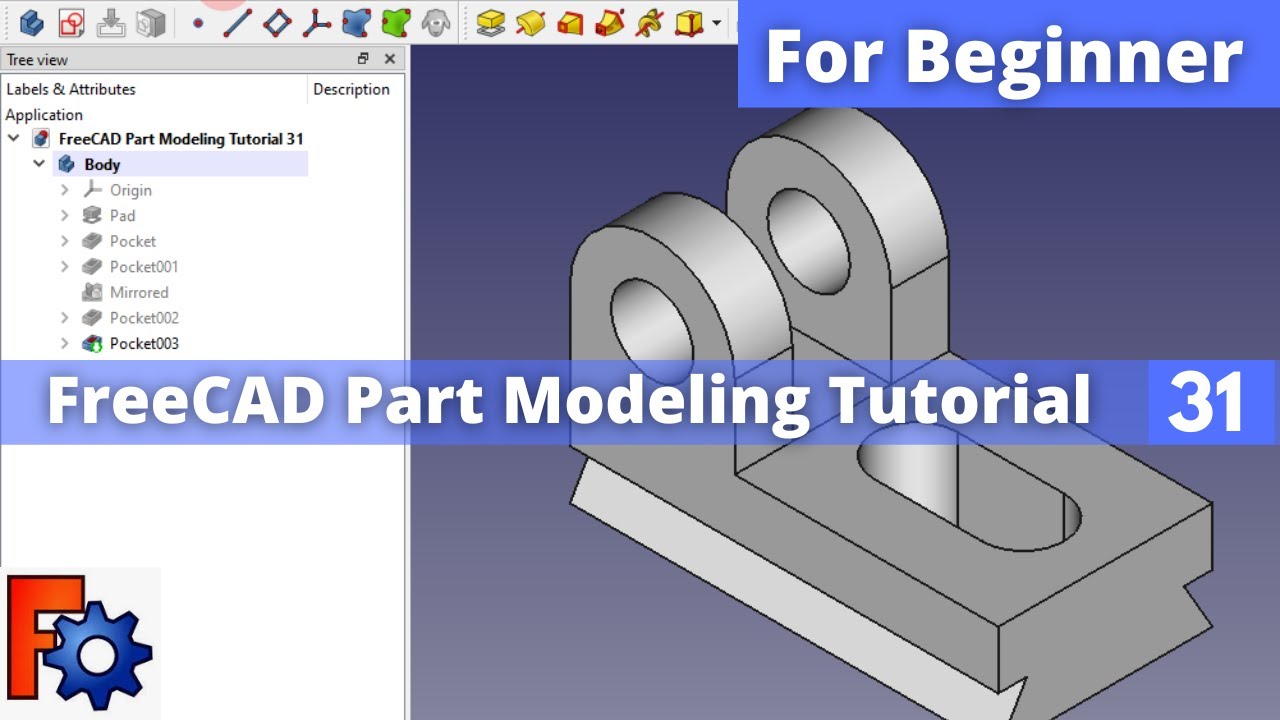Viewport: 1280px width, 720px height.
Task: Create a local coordinate system
Action: point(317,21)
